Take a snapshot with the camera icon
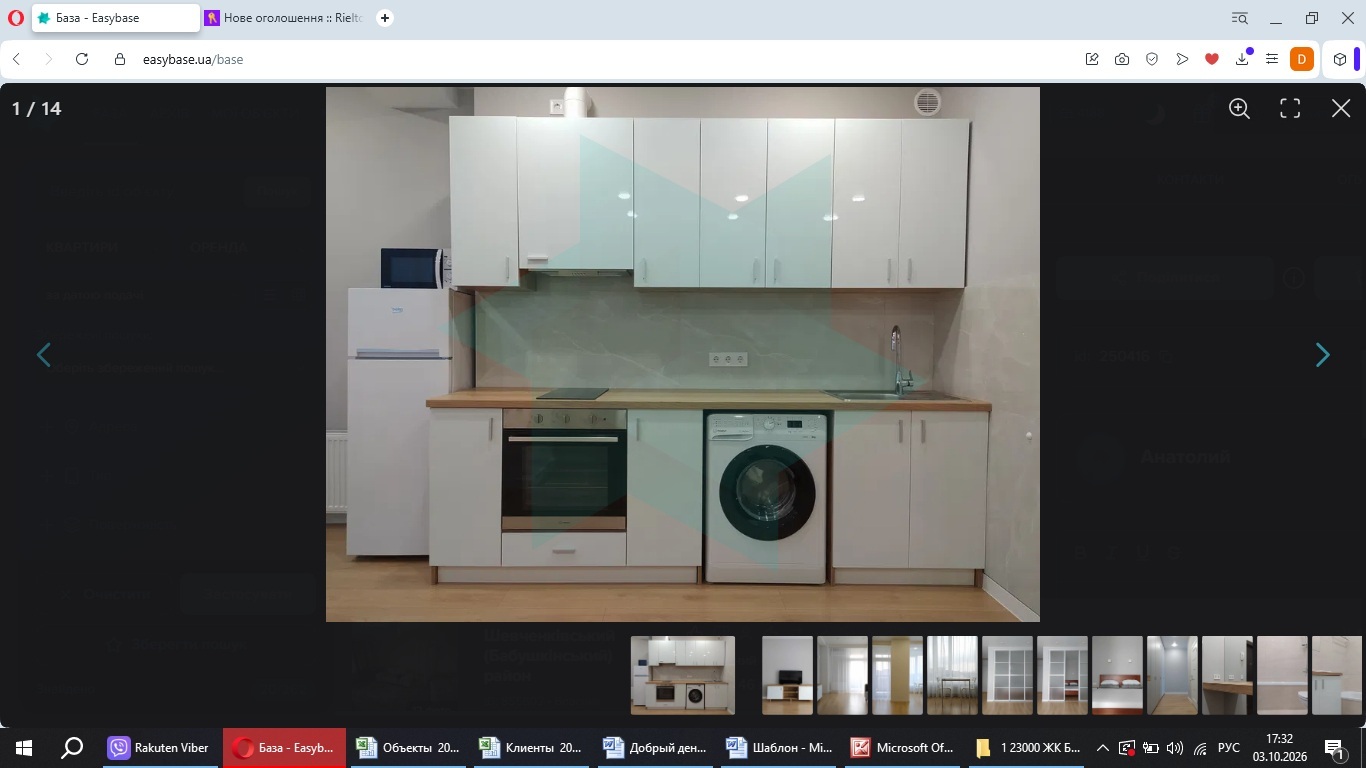 click(1122, 59)
